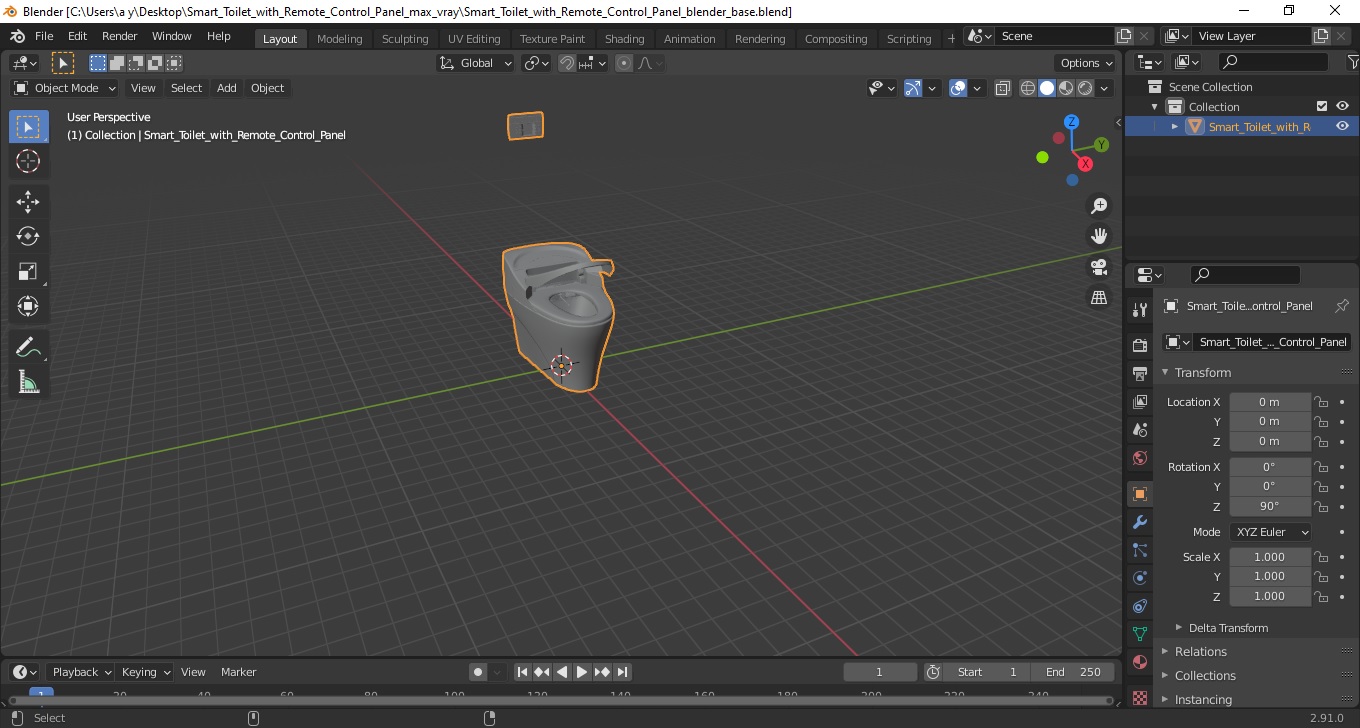Switch to the Shading workspace tab
This screenshot has width=1360, height=728.
(x=624, y=39)
